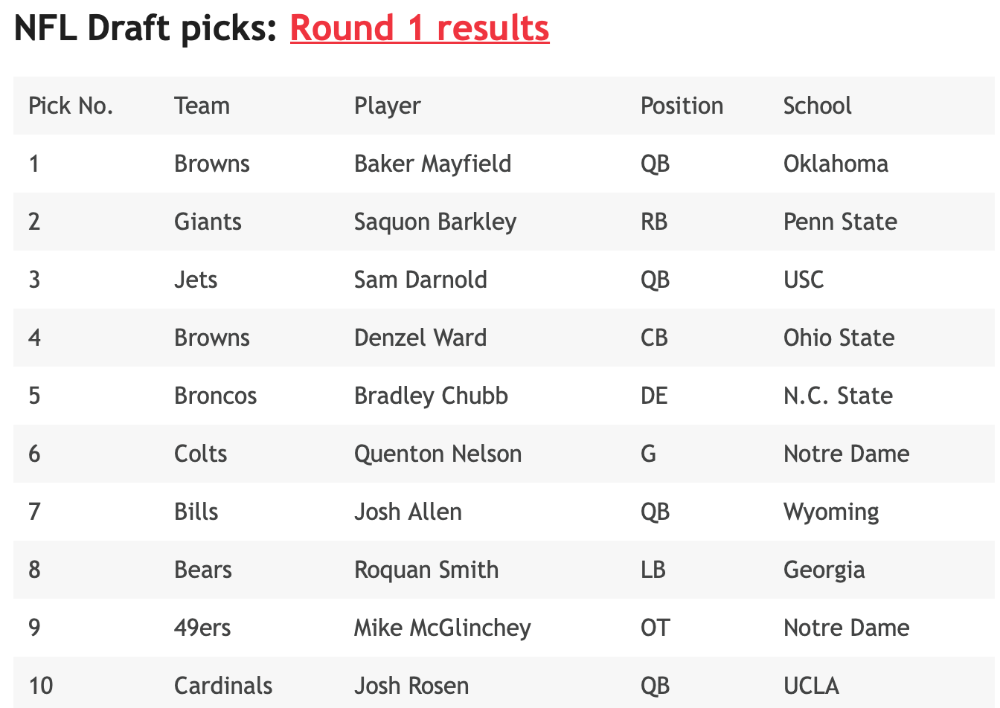
Task: Select the Baker Mayfield cell
Action: point(432,164)
